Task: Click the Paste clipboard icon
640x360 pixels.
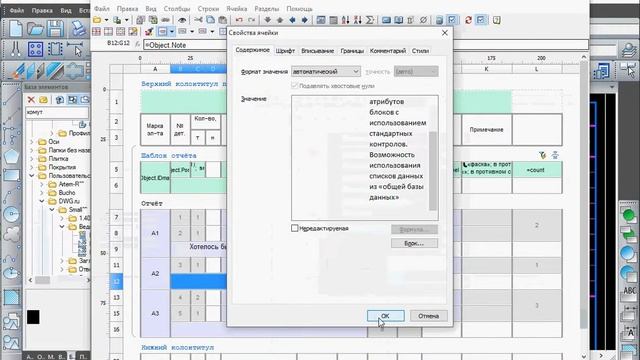Action: point(223,20)
